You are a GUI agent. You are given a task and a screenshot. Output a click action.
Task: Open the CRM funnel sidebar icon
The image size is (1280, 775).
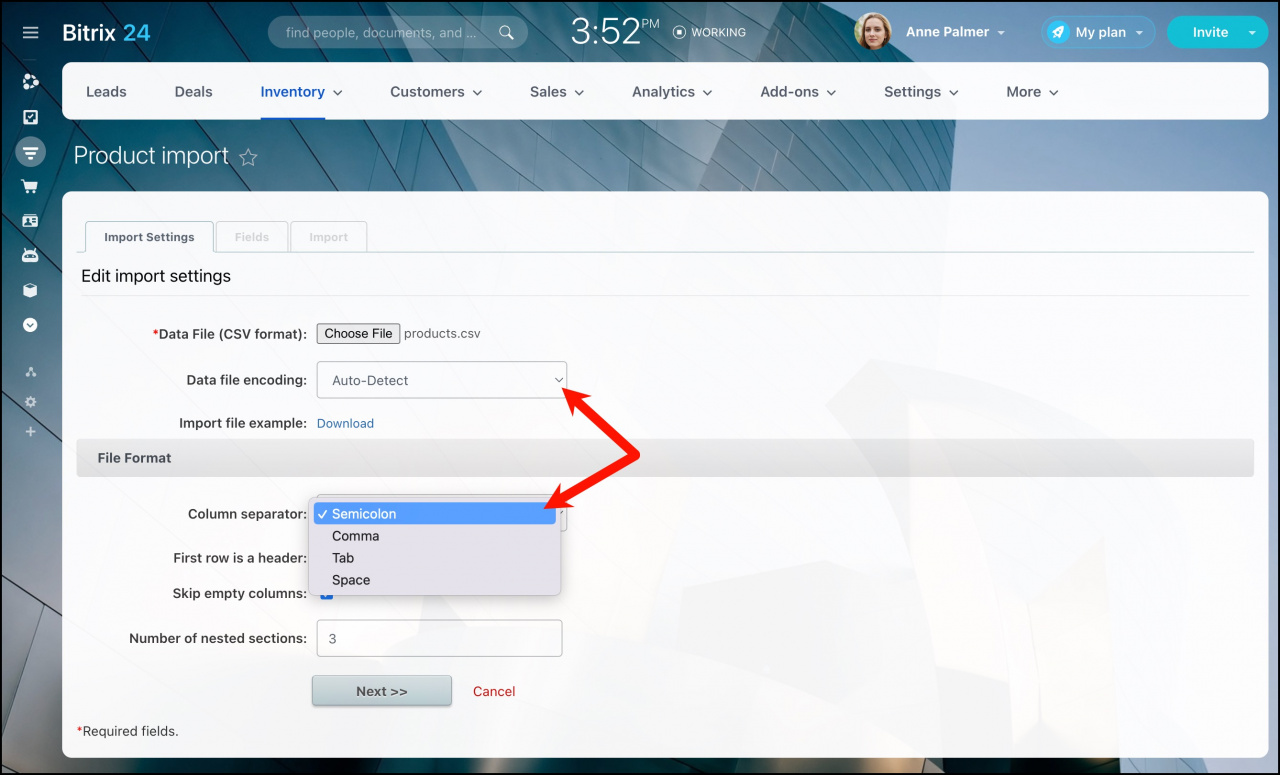pos(30,152)
